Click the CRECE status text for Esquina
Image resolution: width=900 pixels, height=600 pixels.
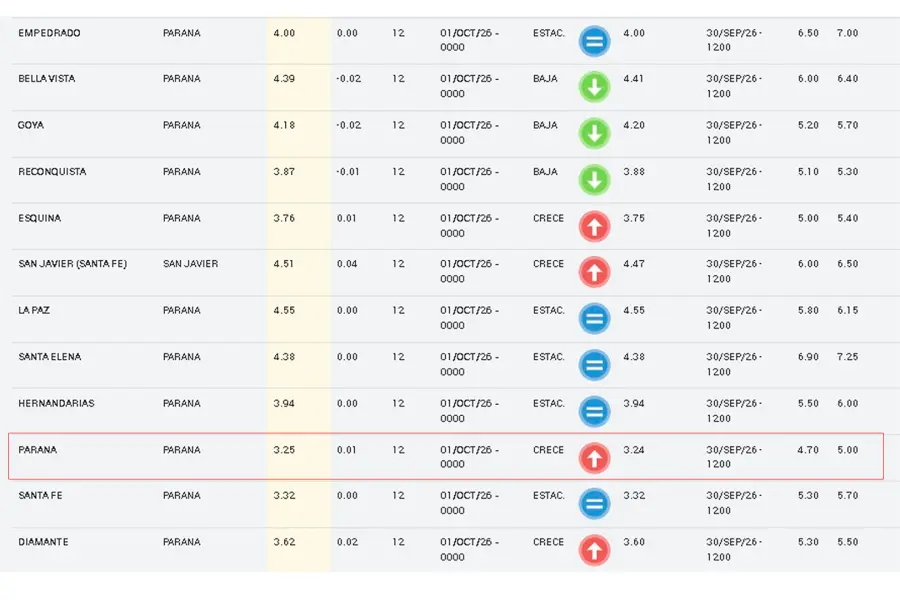tap(548, 218)
